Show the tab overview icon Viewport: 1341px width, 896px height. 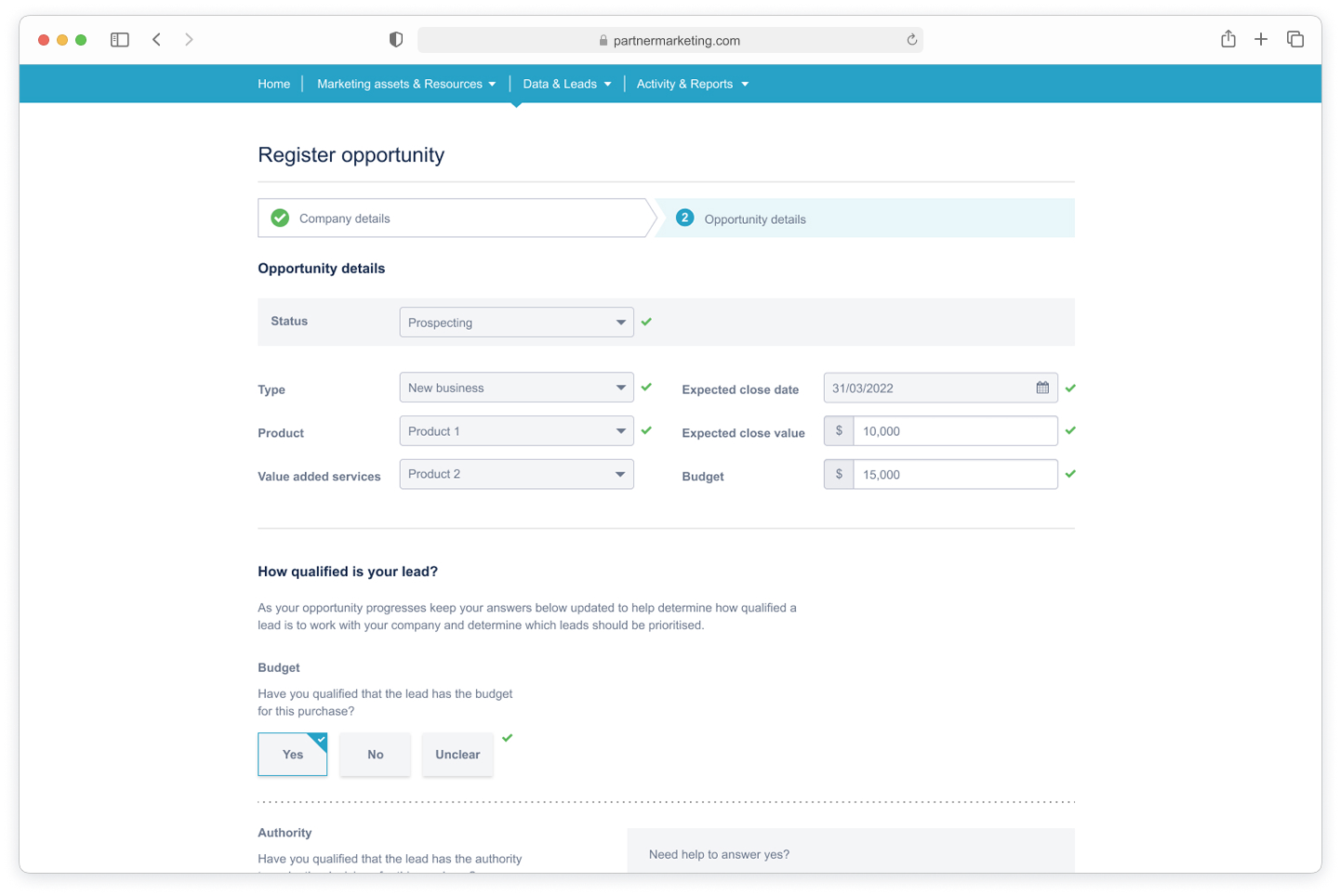click(1295, 39)
